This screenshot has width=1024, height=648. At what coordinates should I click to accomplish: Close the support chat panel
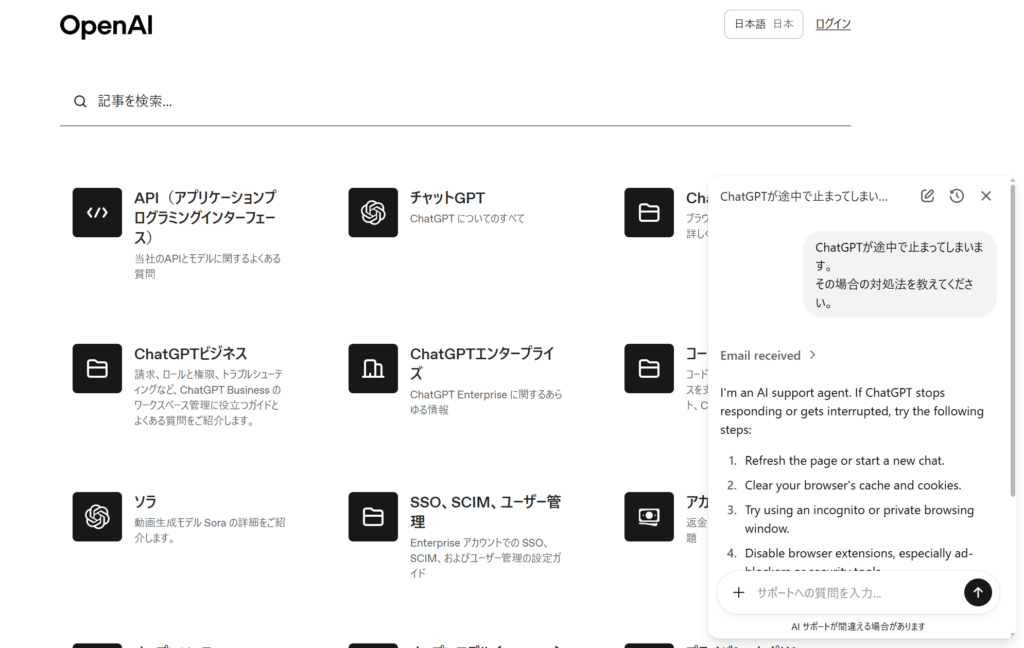coord(986,196)
